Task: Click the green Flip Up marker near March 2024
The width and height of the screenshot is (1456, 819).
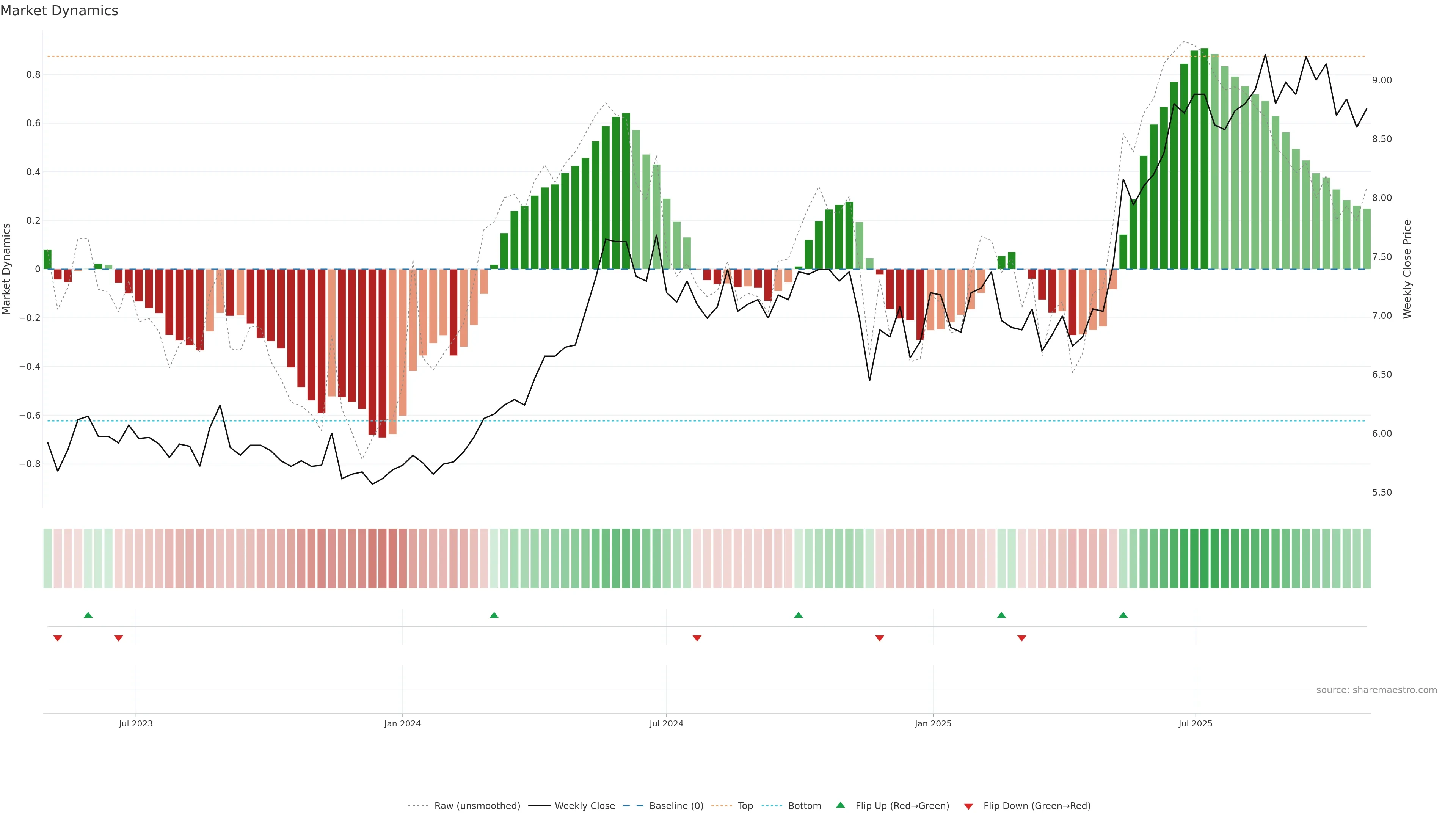Action: click(494, 615)
